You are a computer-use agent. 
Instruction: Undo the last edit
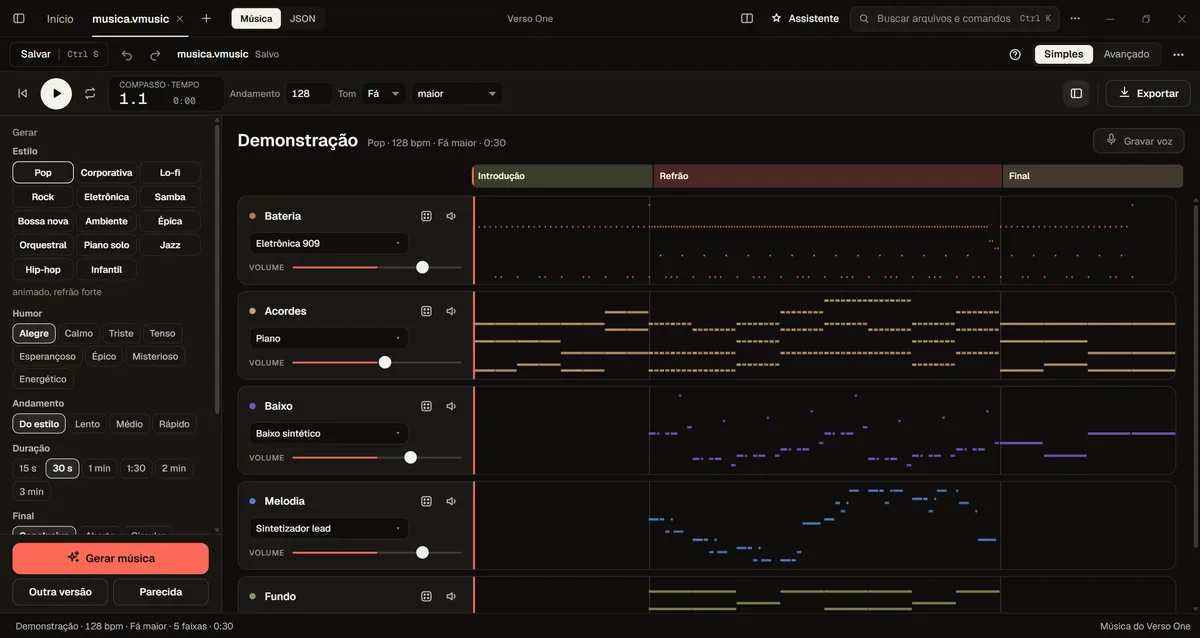[x=127, y=55]
